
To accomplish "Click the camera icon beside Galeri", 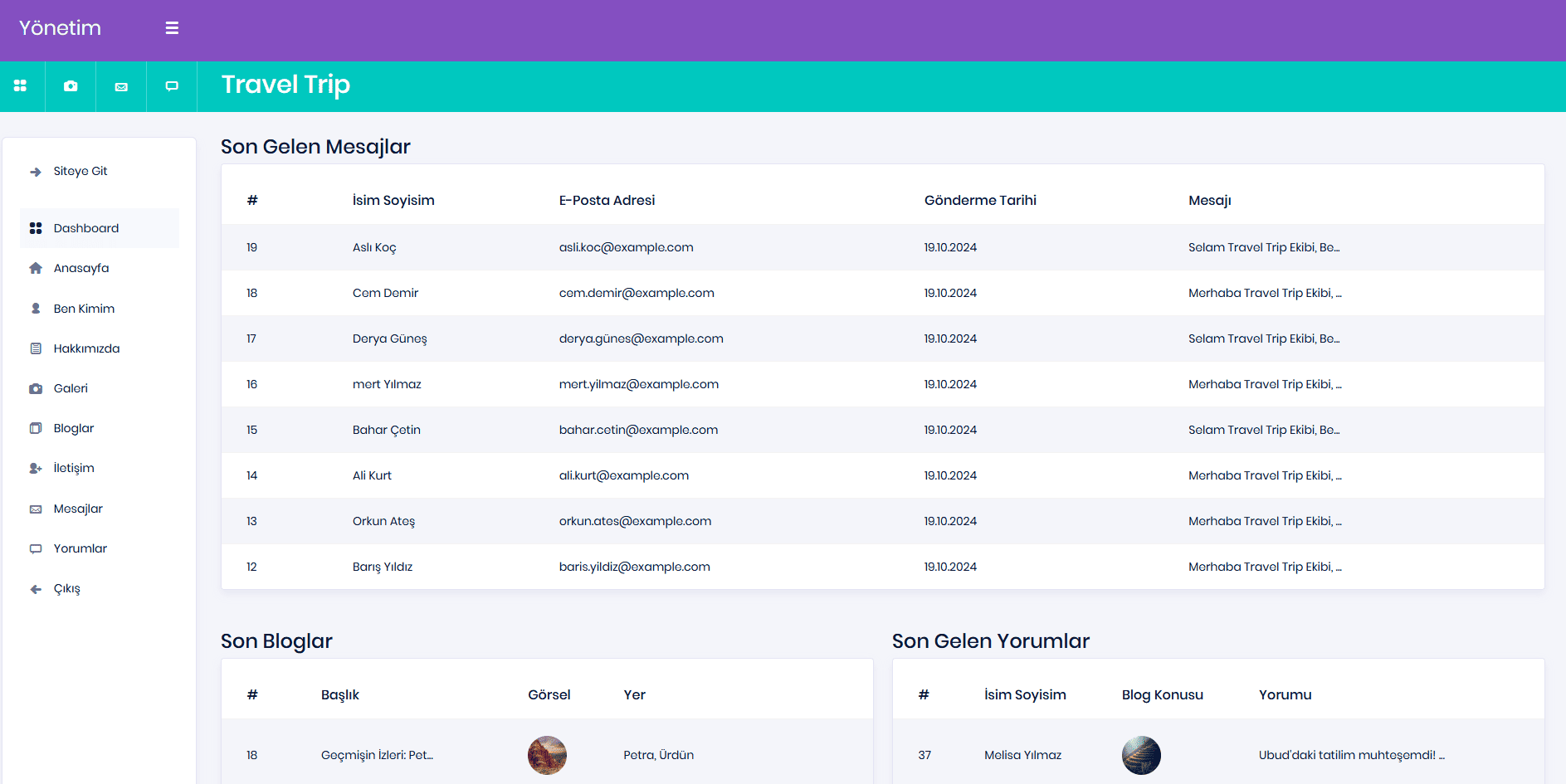I will tap(36, 388).
